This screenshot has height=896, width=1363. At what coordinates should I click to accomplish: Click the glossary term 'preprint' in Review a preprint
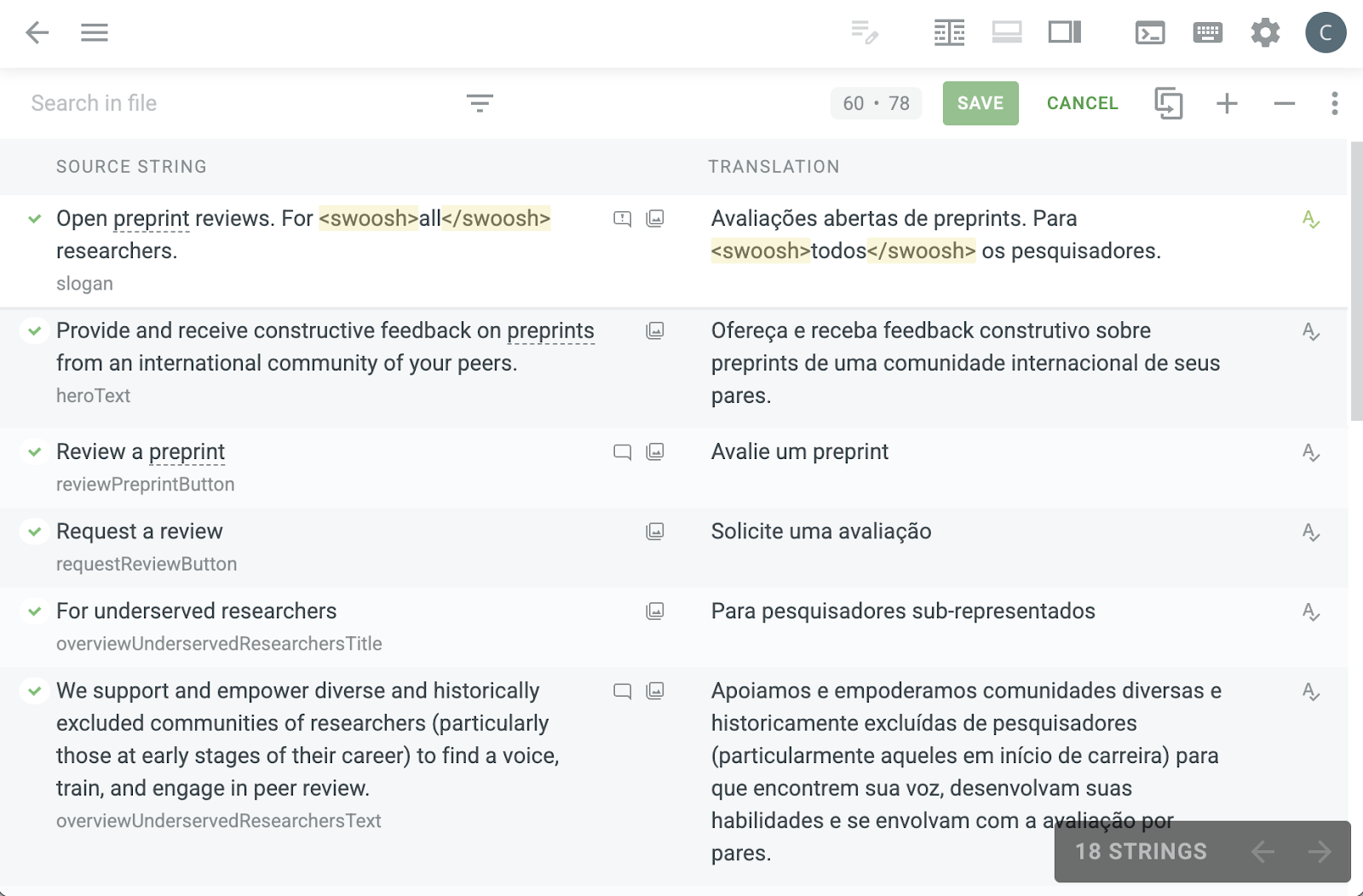point(187,452)
